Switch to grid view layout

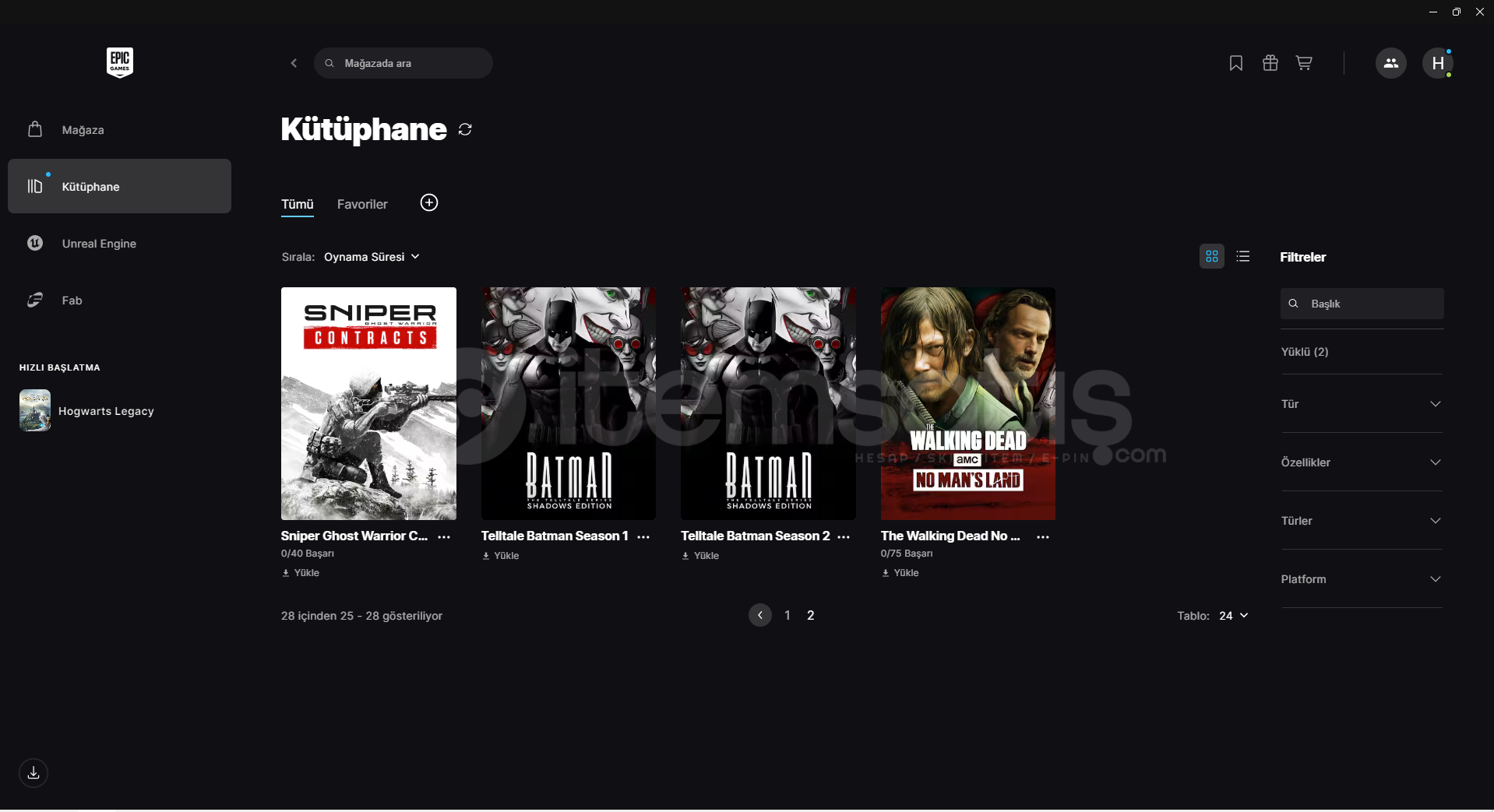(x=1212, y=256)
